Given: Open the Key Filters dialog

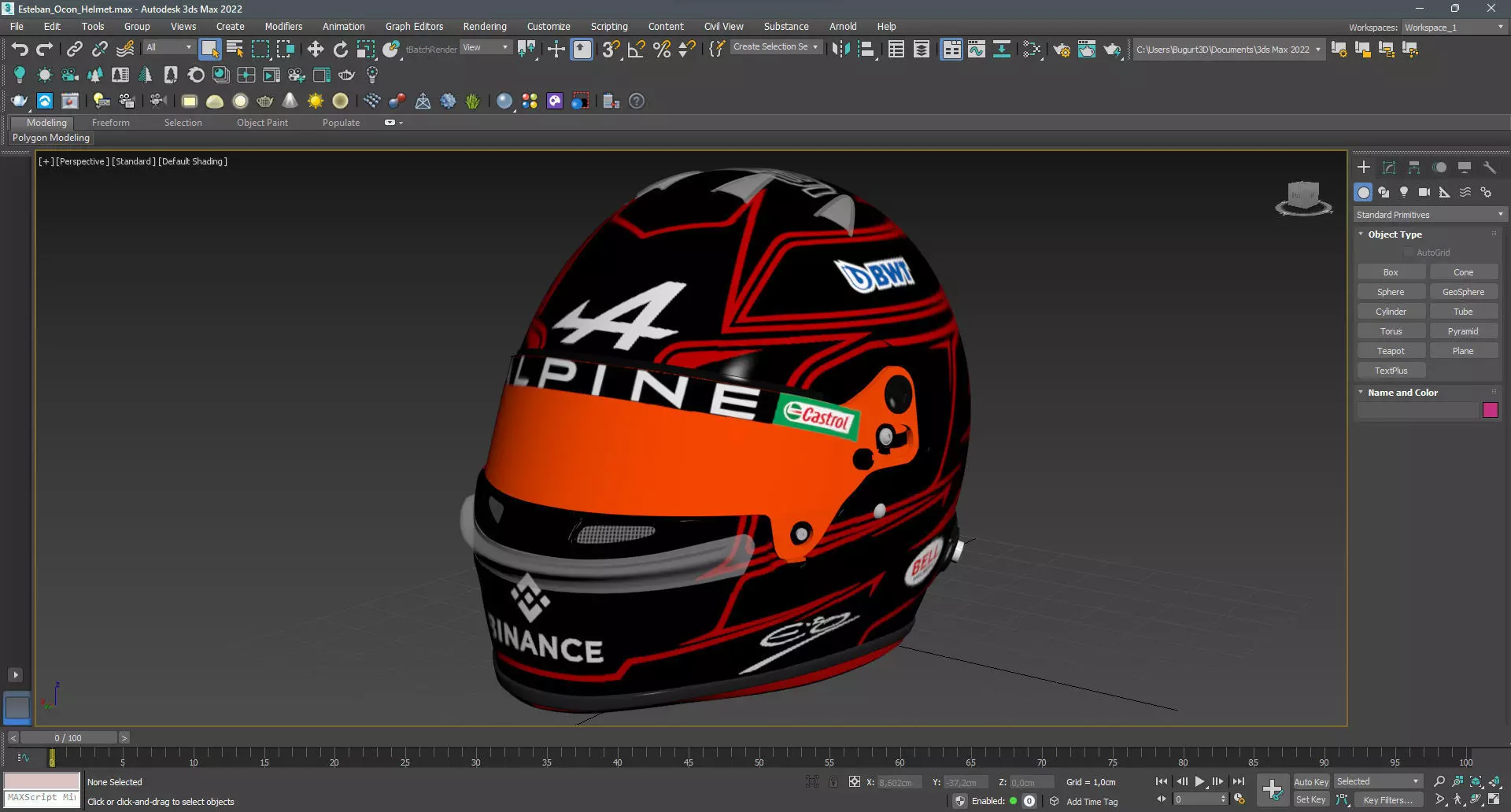Looking at the screenshot, I should click(x=1388, y=800).
